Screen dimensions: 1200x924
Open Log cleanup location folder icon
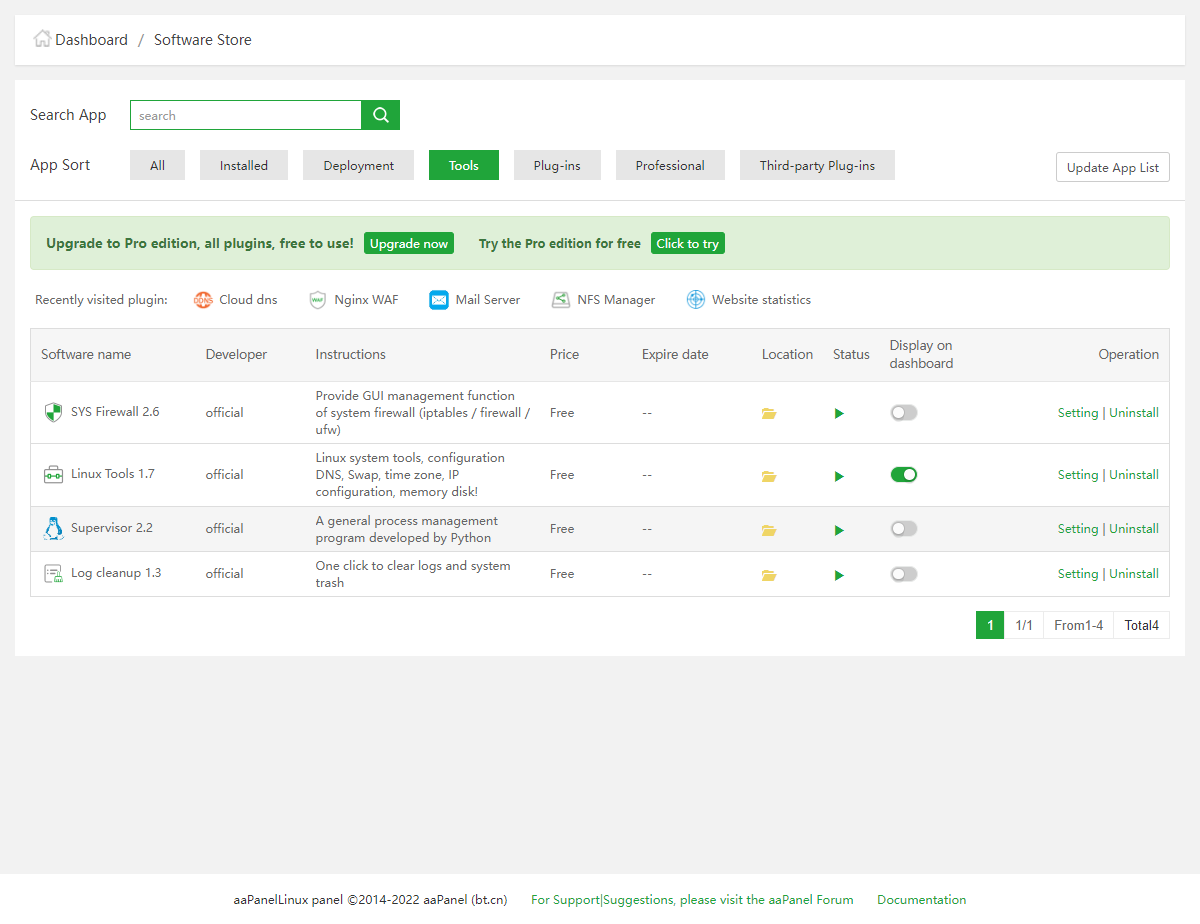(x=769, y=575)
